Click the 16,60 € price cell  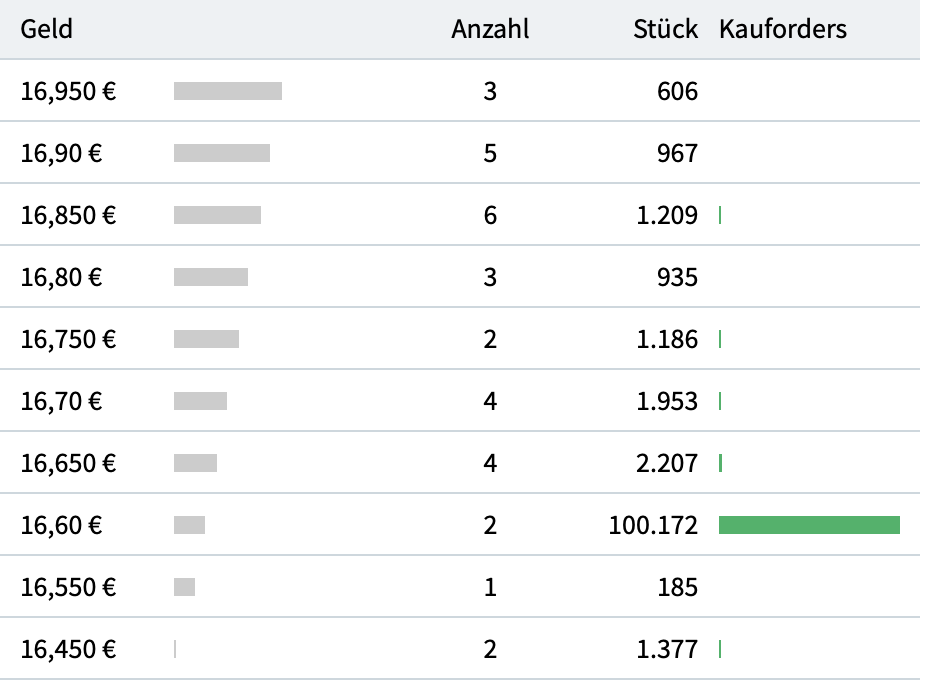[61, 526]
